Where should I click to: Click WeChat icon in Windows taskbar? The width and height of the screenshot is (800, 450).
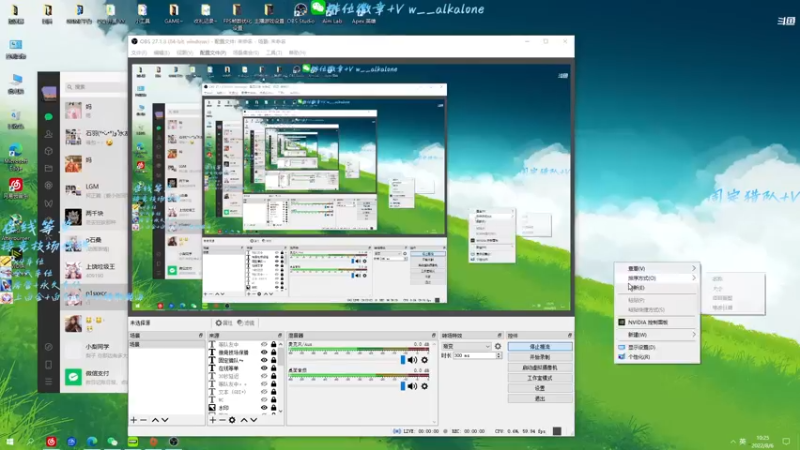pos(112,442)
